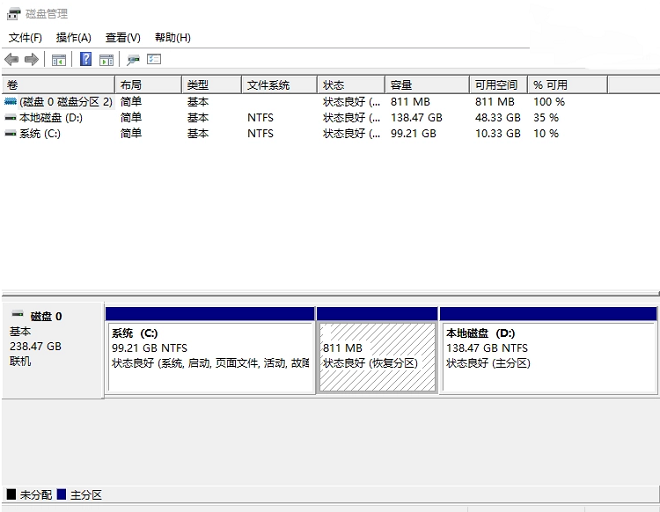Click the properties checklist toolbar icon
Image resolution: width=660 pixels, height=512 pixels.
tap(154, 60)
